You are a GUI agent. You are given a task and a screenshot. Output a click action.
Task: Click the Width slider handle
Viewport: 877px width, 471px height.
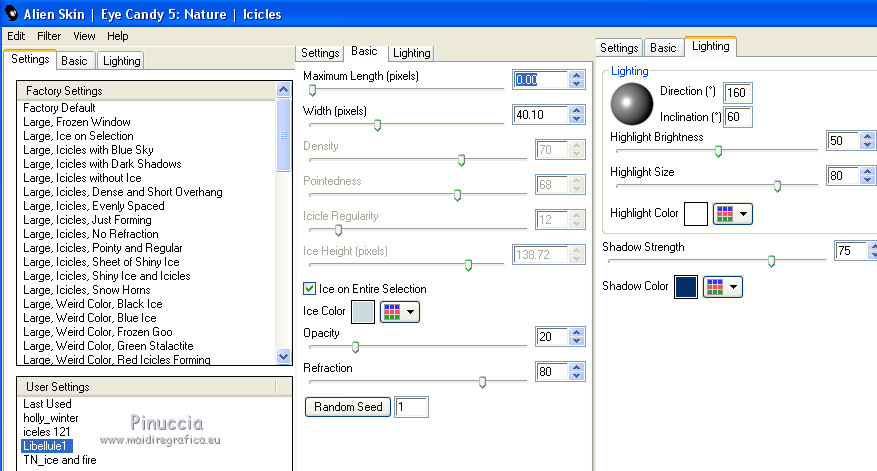378,125
